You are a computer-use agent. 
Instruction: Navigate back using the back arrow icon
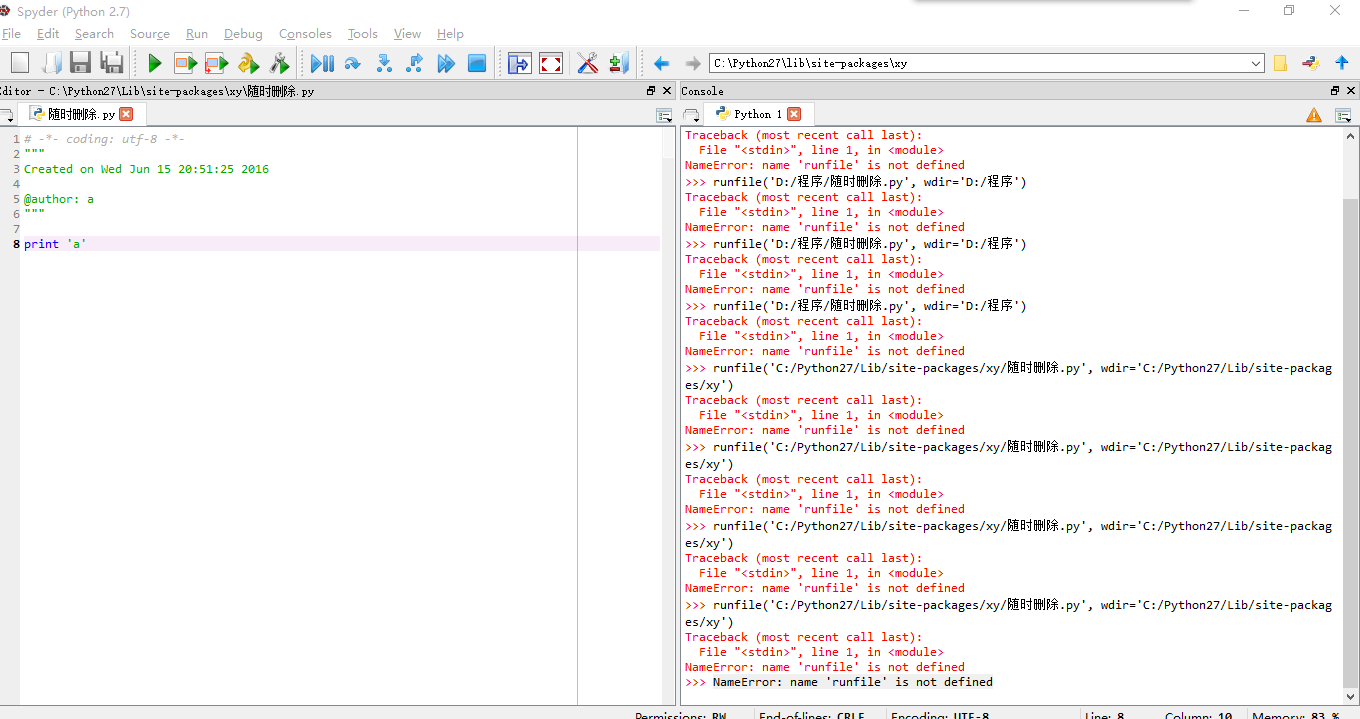pos(661,63)
